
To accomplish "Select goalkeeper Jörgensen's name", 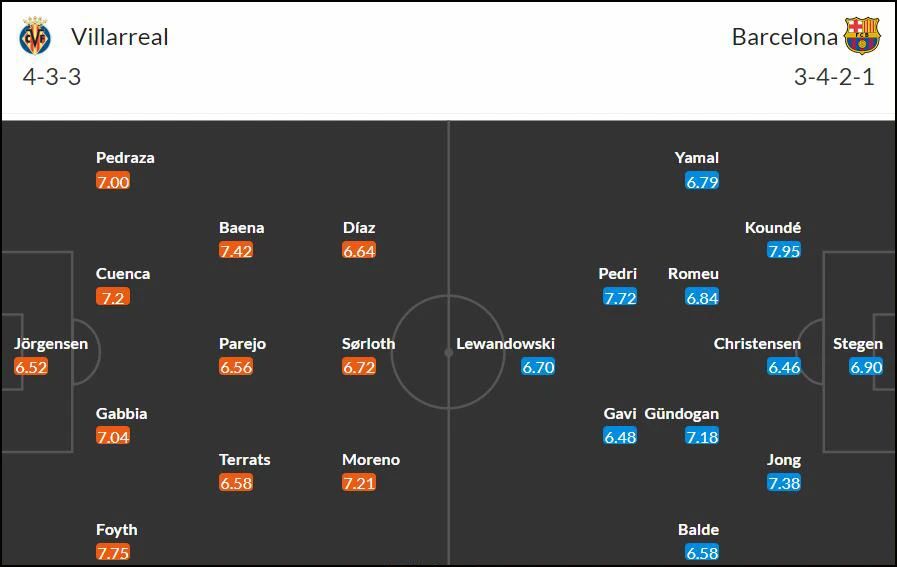I will 51,344.
